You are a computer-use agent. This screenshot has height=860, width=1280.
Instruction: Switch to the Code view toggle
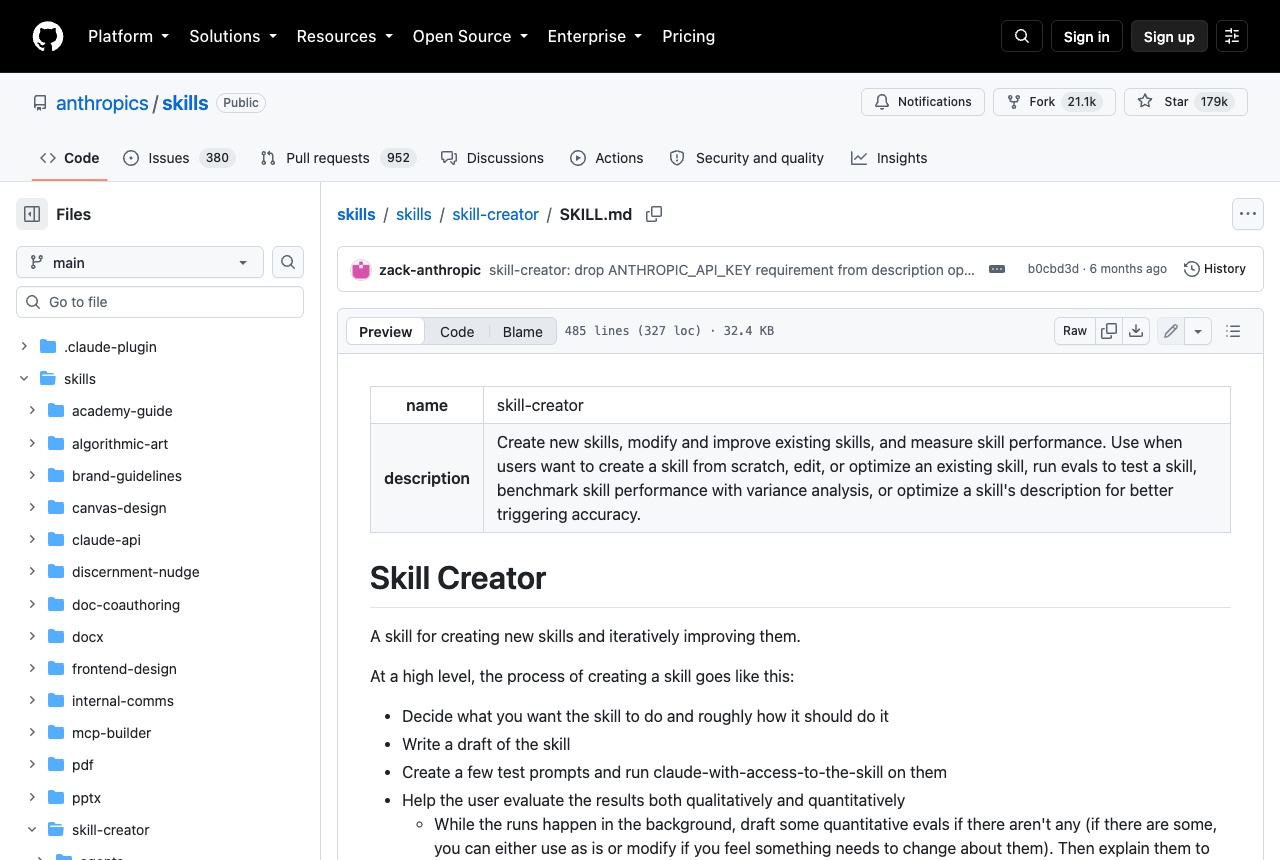coord(457,332)
